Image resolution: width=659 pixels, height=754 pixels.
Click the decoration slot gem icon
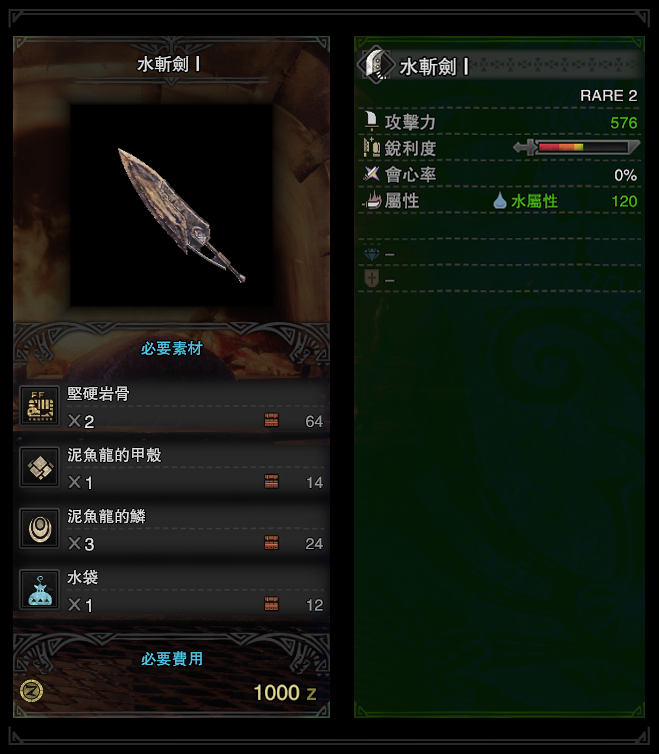click(372, 253)
